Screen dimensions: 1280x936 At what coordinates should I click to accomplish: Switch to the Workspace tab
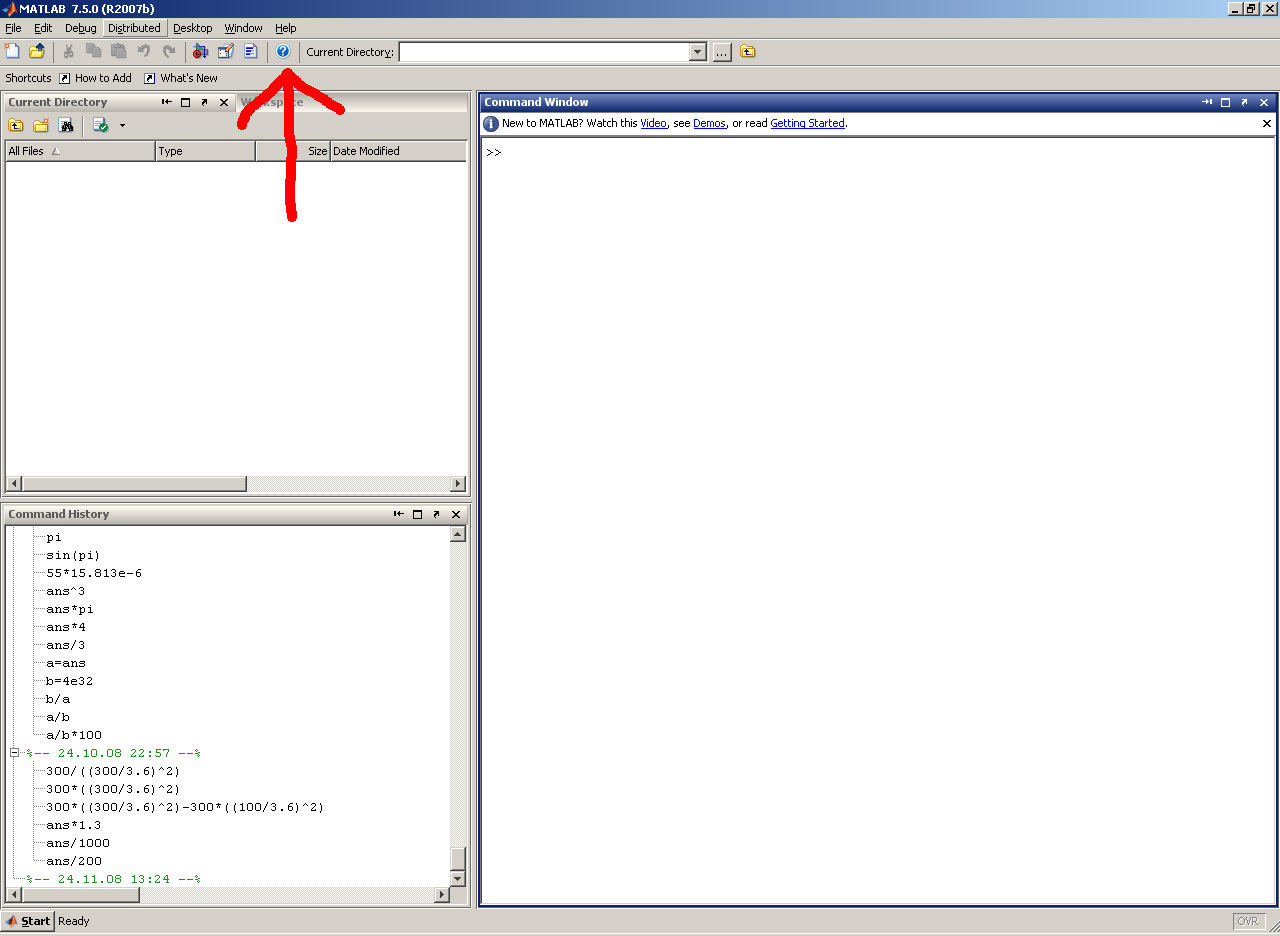272,102
